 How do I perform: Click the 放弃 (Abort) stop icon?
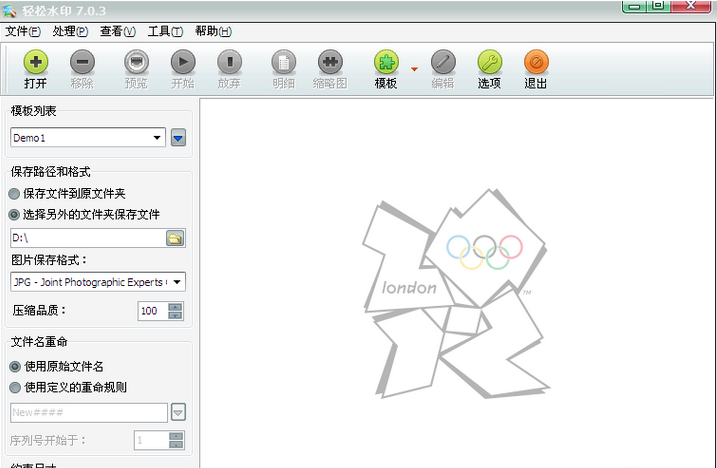point(230,62)
